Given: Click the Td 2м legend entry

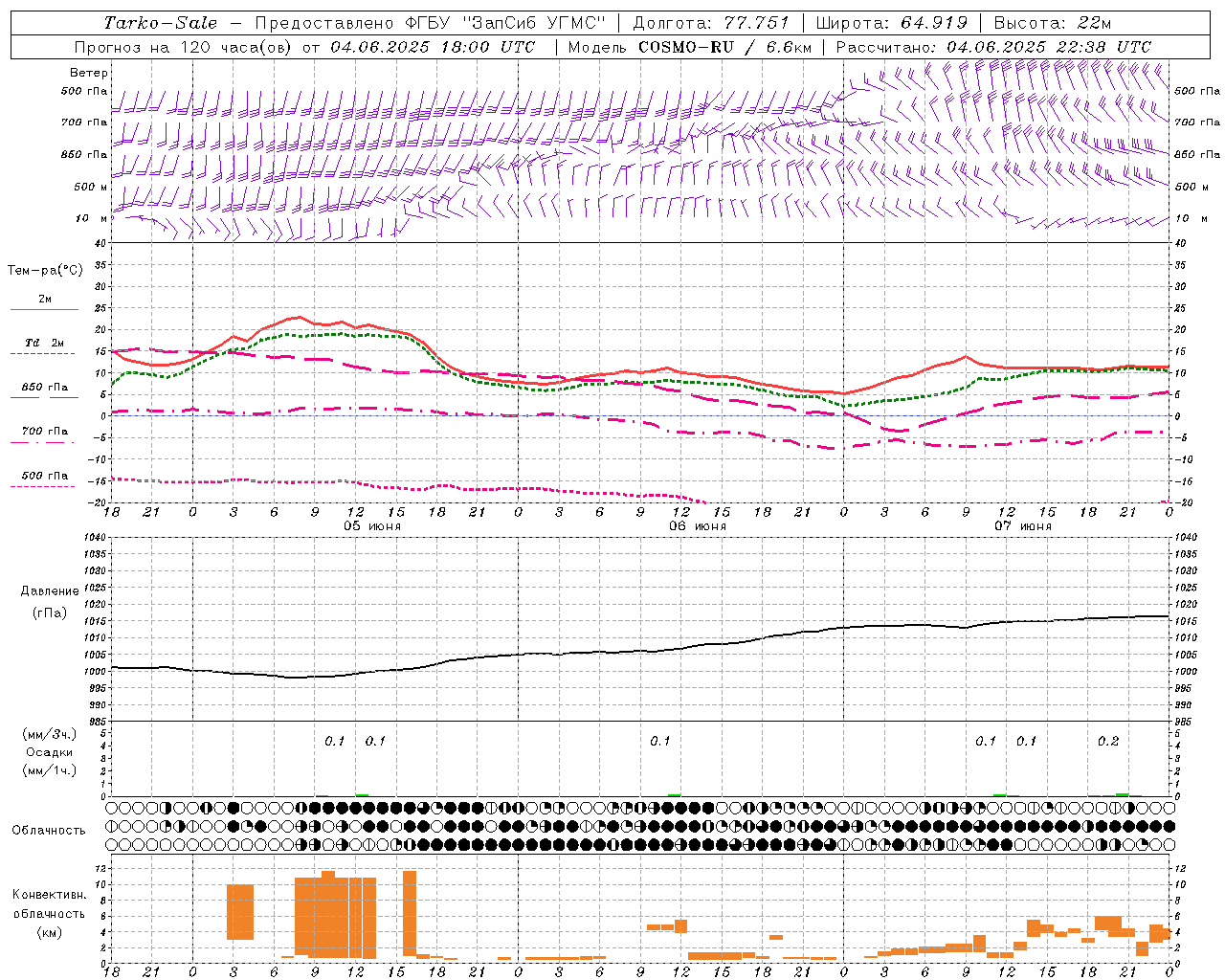Looking at the screenshot, I should click(45, 343).
